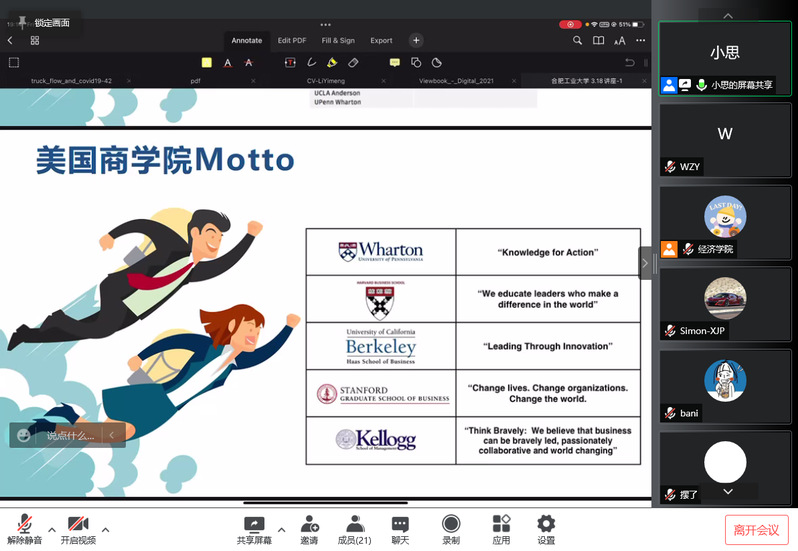Screen dimensions: 798x551
Task: Close the Viewbook_-_Digital_2021 tab
Action: 514,81
